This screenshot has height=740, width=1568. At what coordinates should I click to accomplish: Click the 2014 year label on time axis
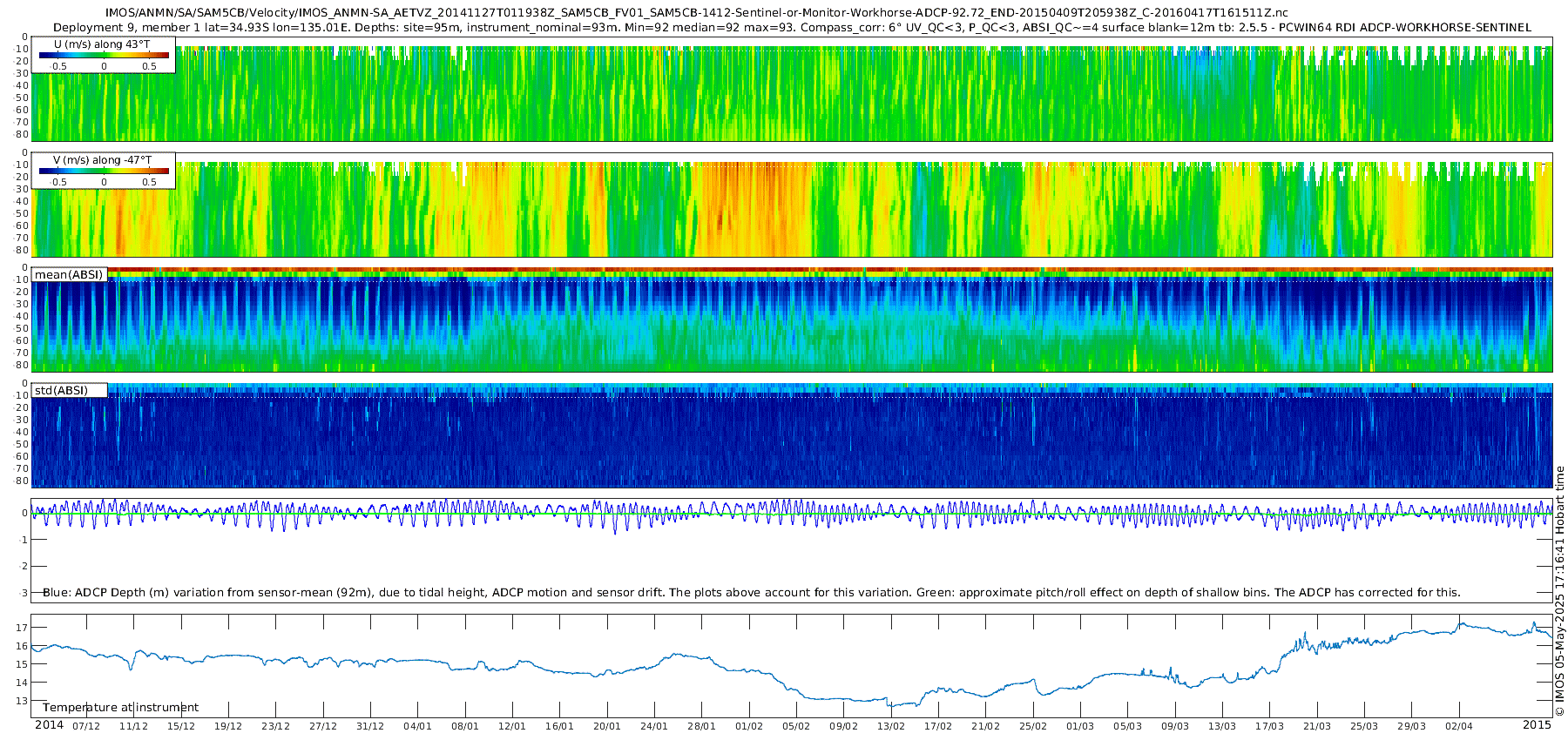(49, 725)
